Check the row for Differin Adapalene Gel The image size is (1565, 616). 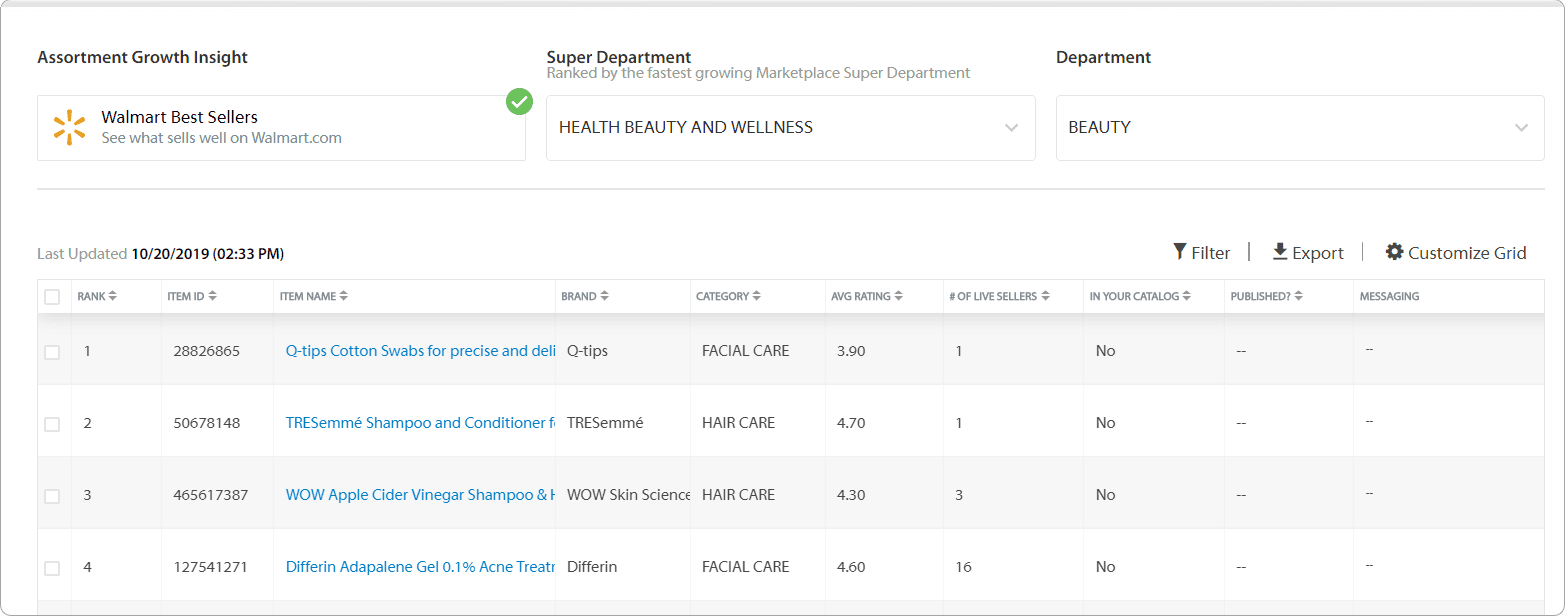(x=52, y=568)
